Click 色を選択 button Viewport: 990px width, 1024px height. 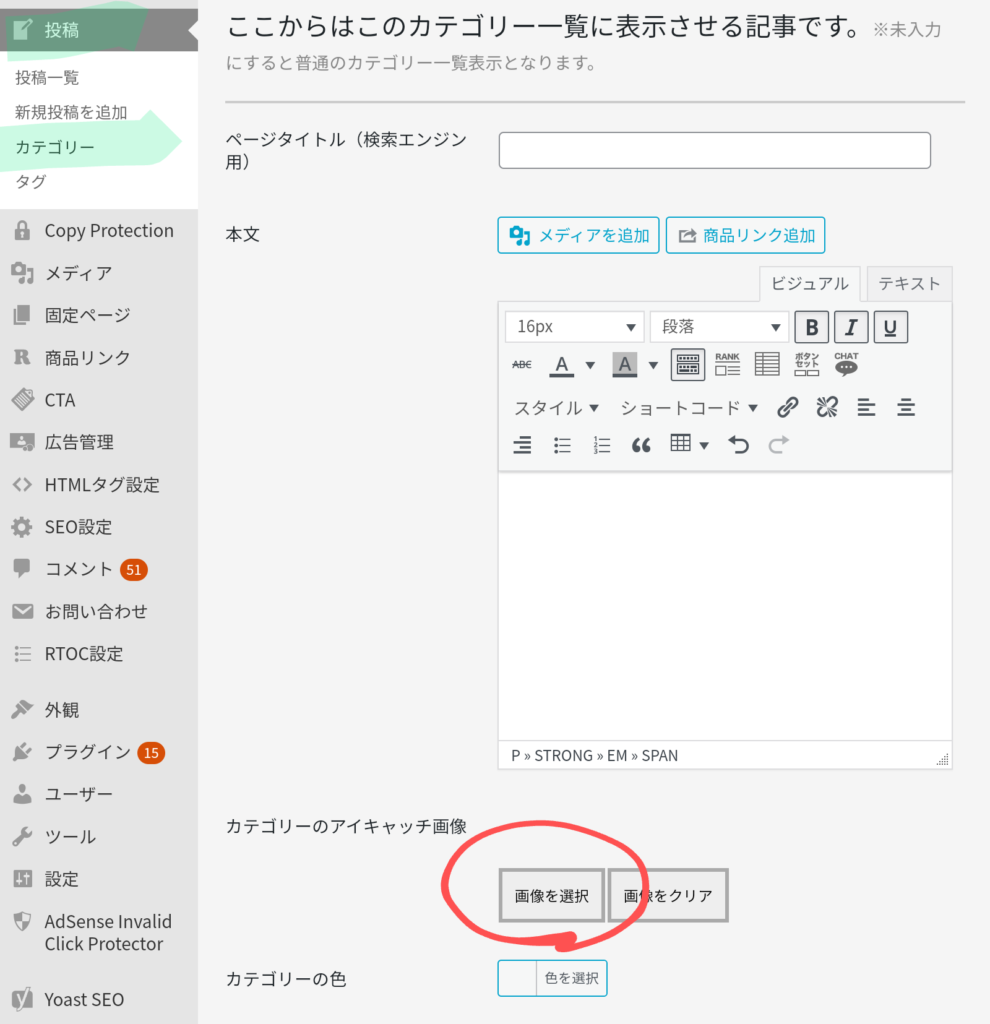click(571, 978)
